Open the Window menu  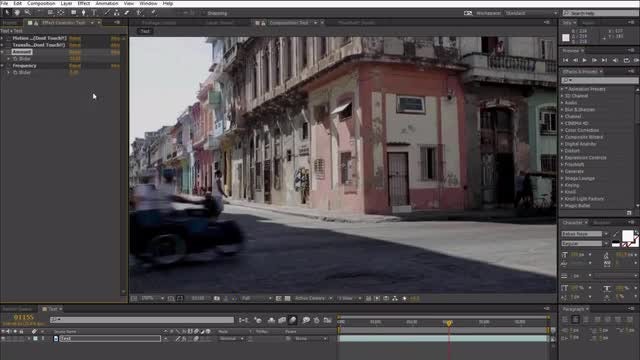click(148, 3)
